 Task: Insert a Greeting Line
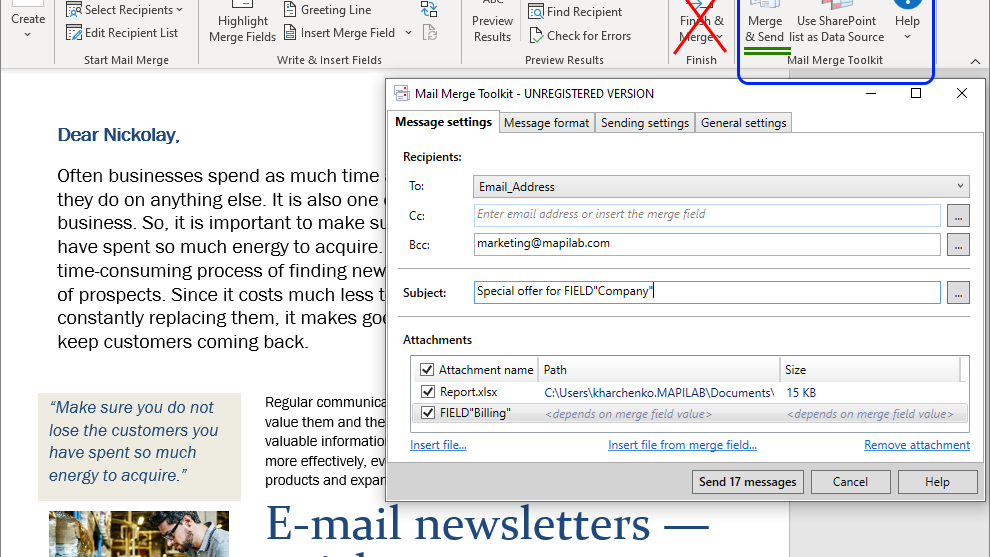point(327,9)
